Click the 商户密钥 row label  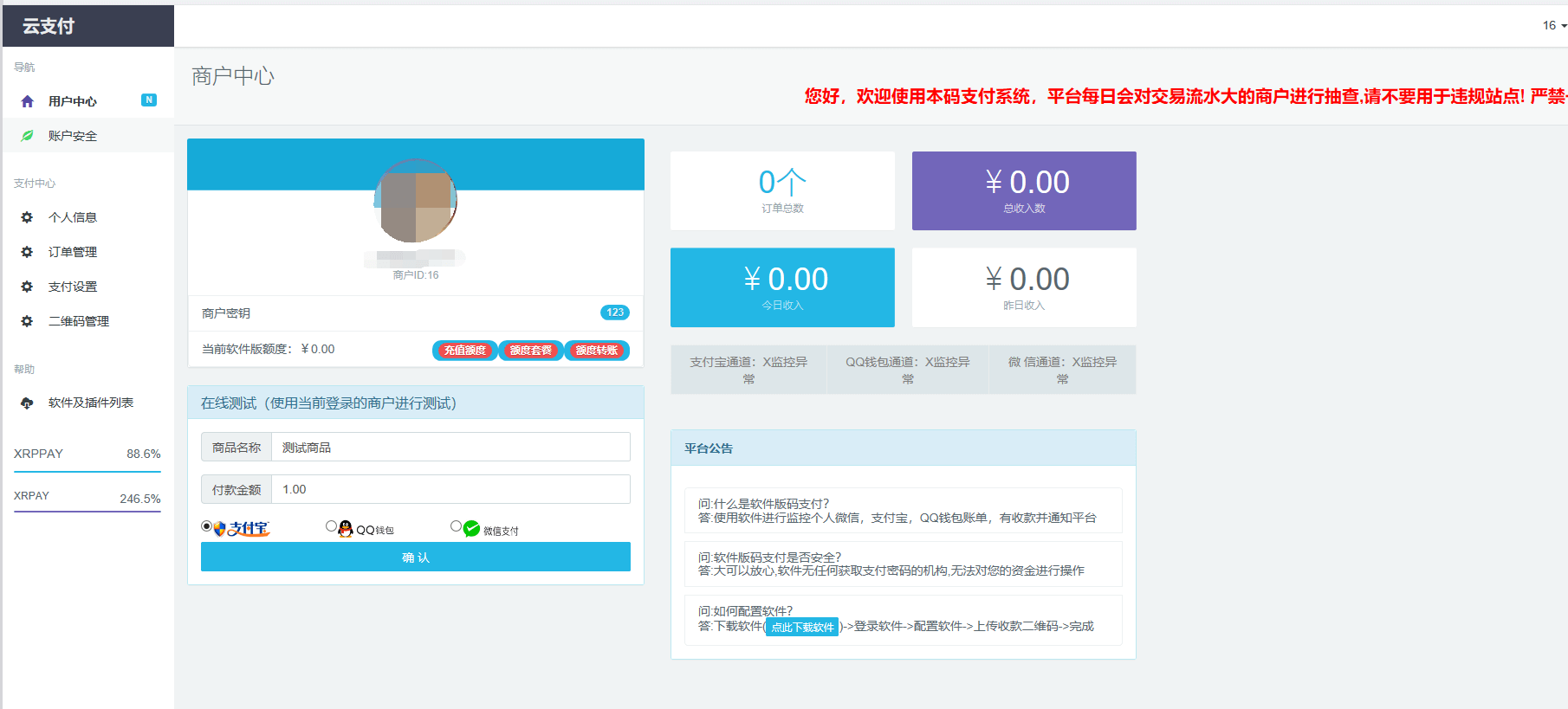(x=226, y=313)
